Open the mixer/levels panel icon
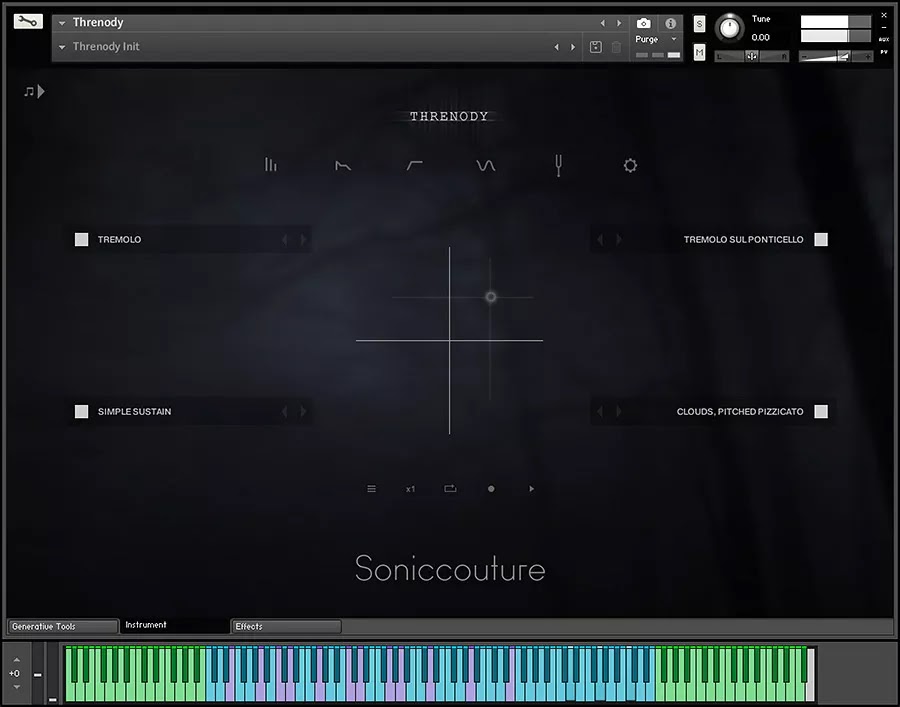Viewport: 900px width, 707px height. pyautogui.click(x=271, y=165)
